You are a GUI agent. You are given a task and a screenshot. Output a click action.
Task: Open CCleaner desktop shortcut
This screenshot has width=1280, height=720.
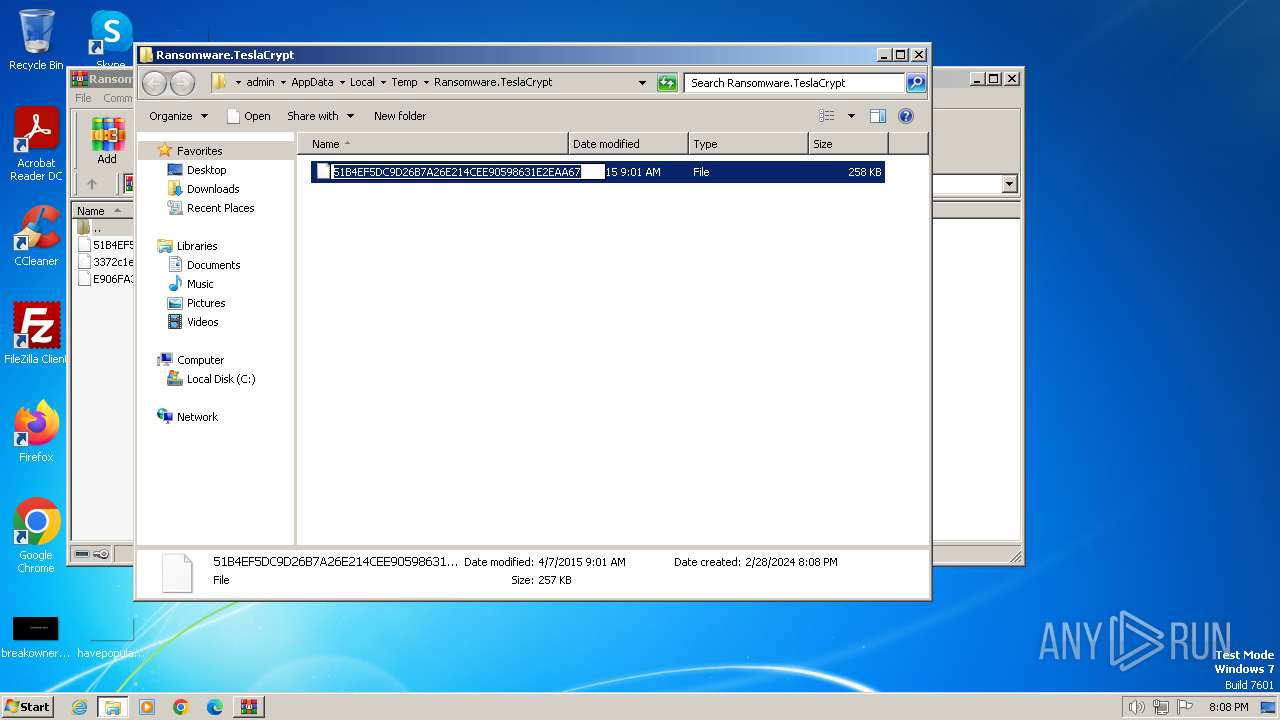[36, 236]
